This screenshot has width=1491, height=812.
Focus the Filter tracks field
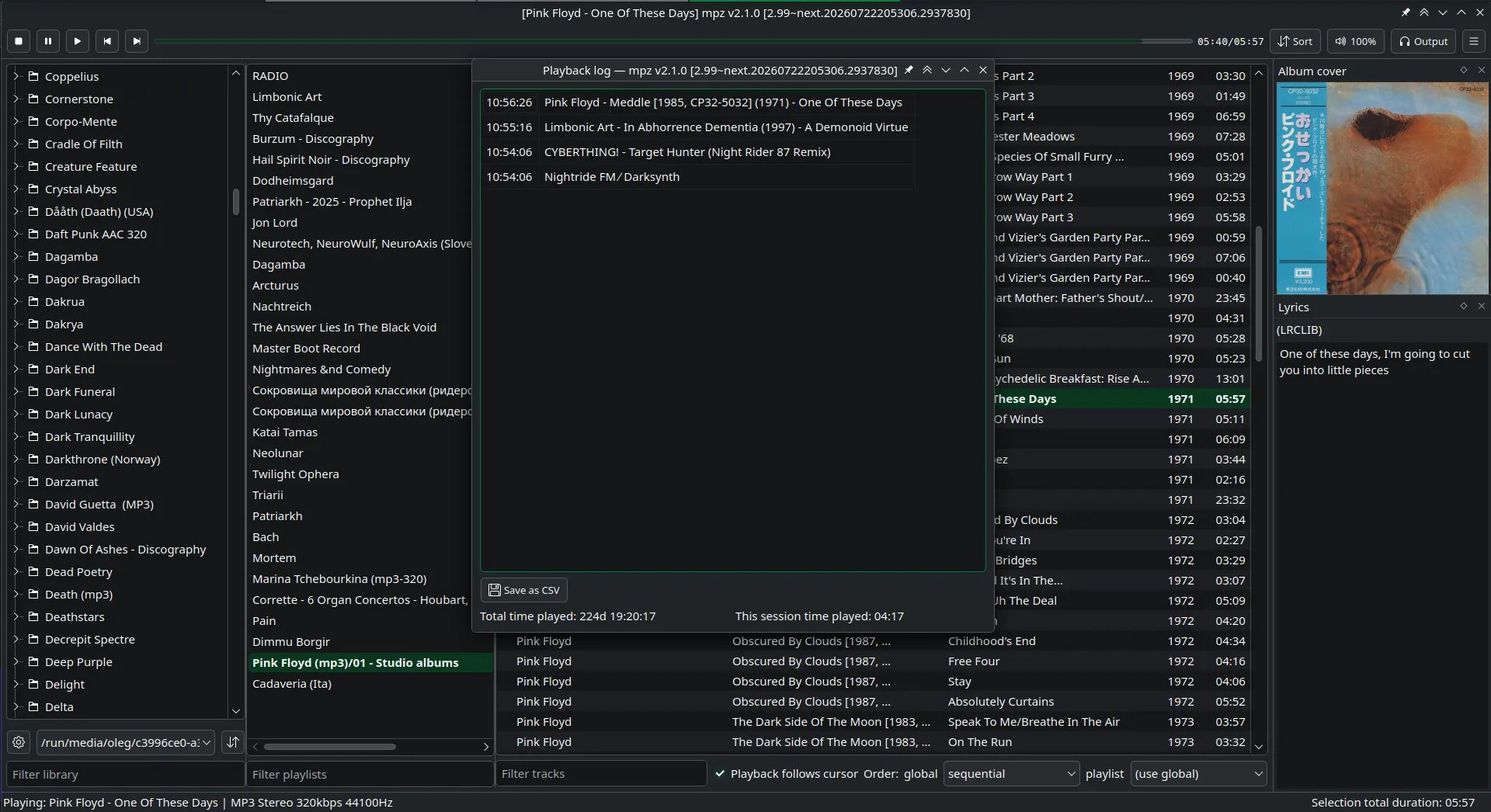point(601,773)
